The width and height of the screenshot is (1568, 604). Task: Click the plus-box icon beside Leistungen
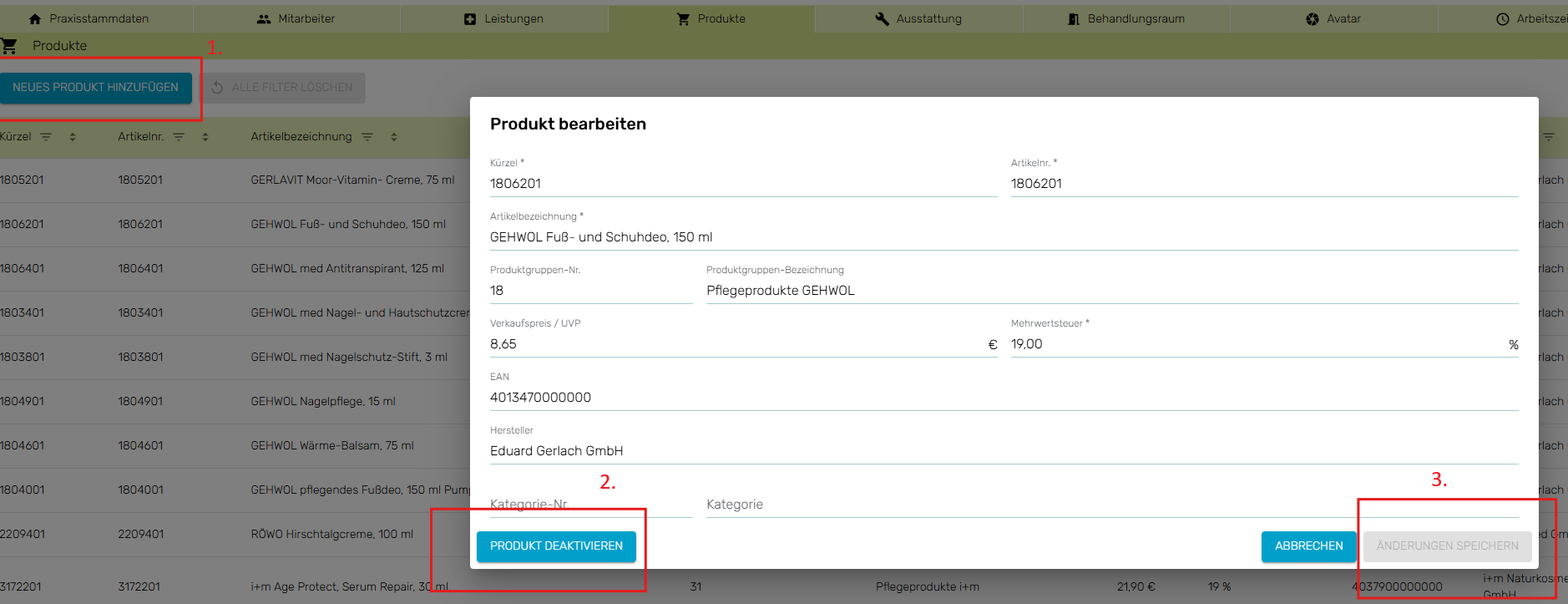470,18
